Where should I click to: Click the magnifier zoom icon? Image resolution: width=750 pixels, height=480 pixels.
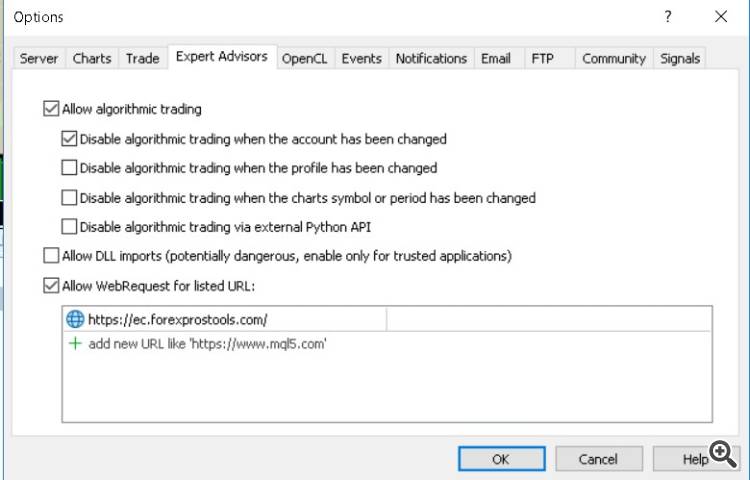[x=721, y=455]
